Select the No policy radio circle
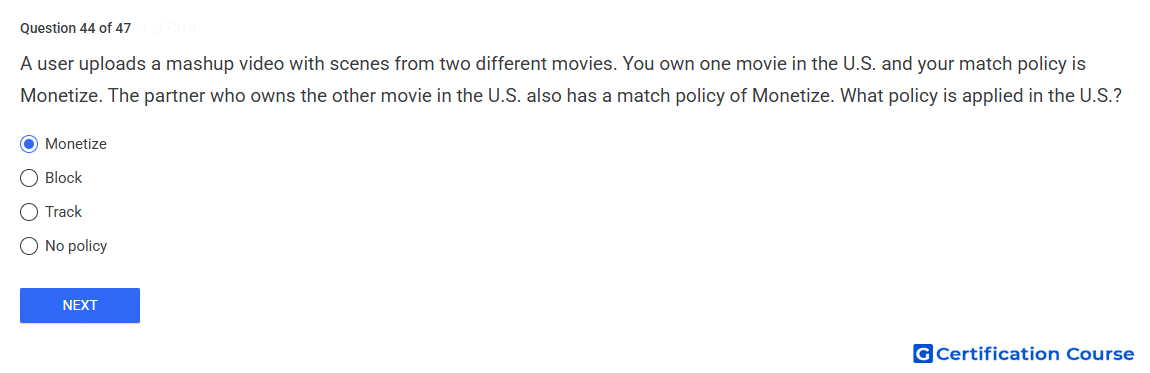Screen dimensions: 1150x373 (29, 246)
